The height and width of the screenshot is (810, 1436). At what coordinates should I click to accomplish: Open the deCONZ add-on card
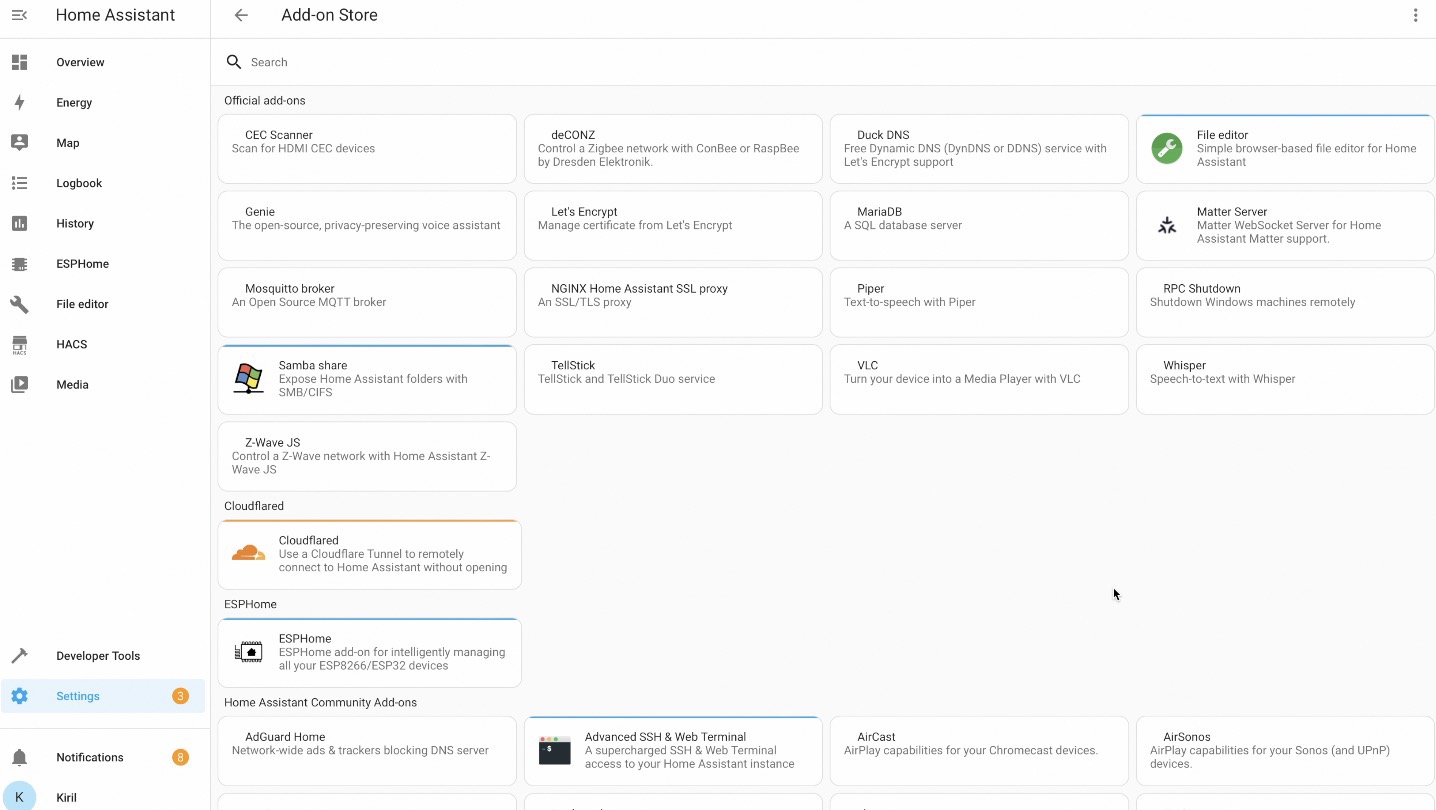pyautogui.click(x=673, y=149)
